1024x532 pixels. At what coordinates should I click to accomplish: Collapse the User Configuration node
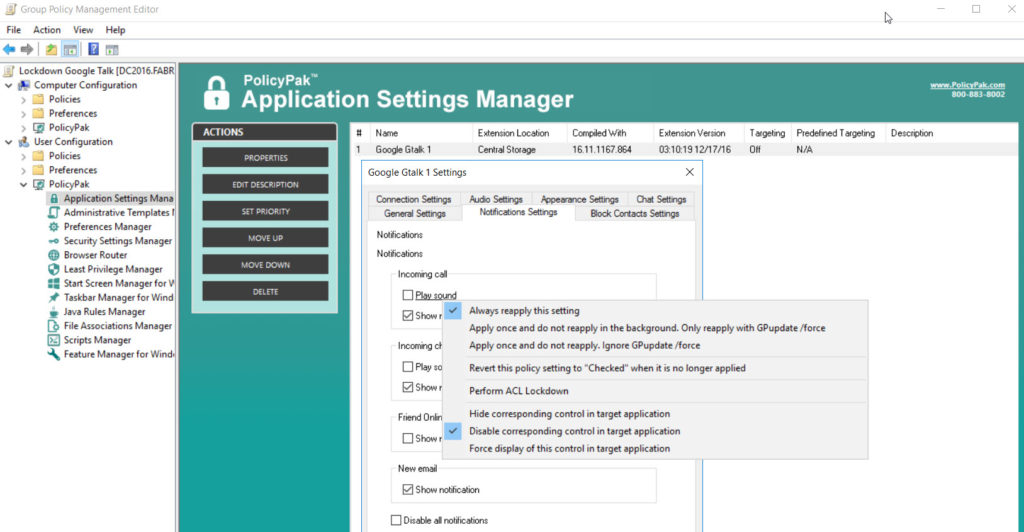click(x=8, y=142)
